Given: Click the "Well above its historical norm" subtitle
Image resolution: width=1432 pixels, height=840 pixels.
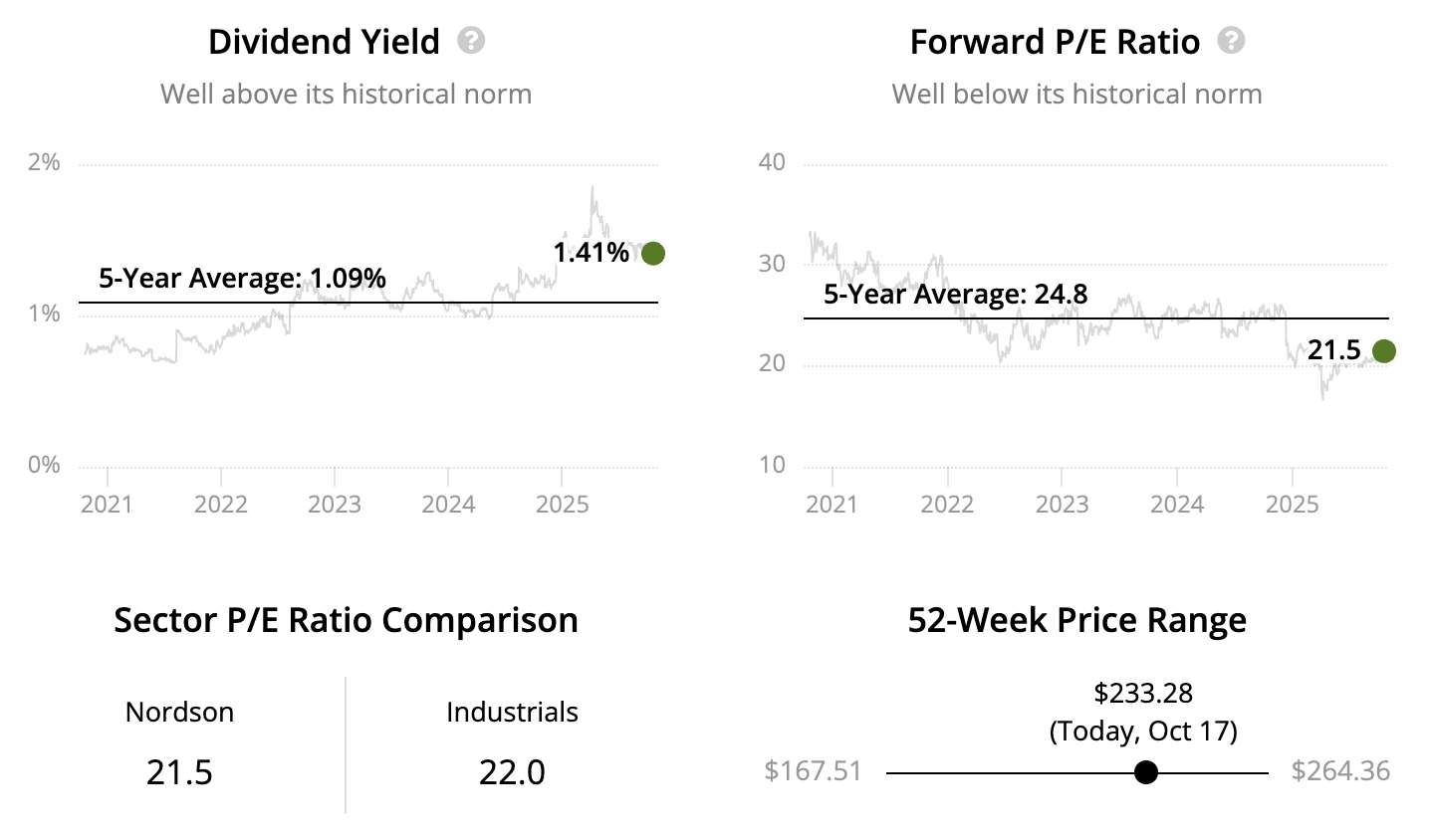Looking at the screenshot, I should [x=346, y=95].
